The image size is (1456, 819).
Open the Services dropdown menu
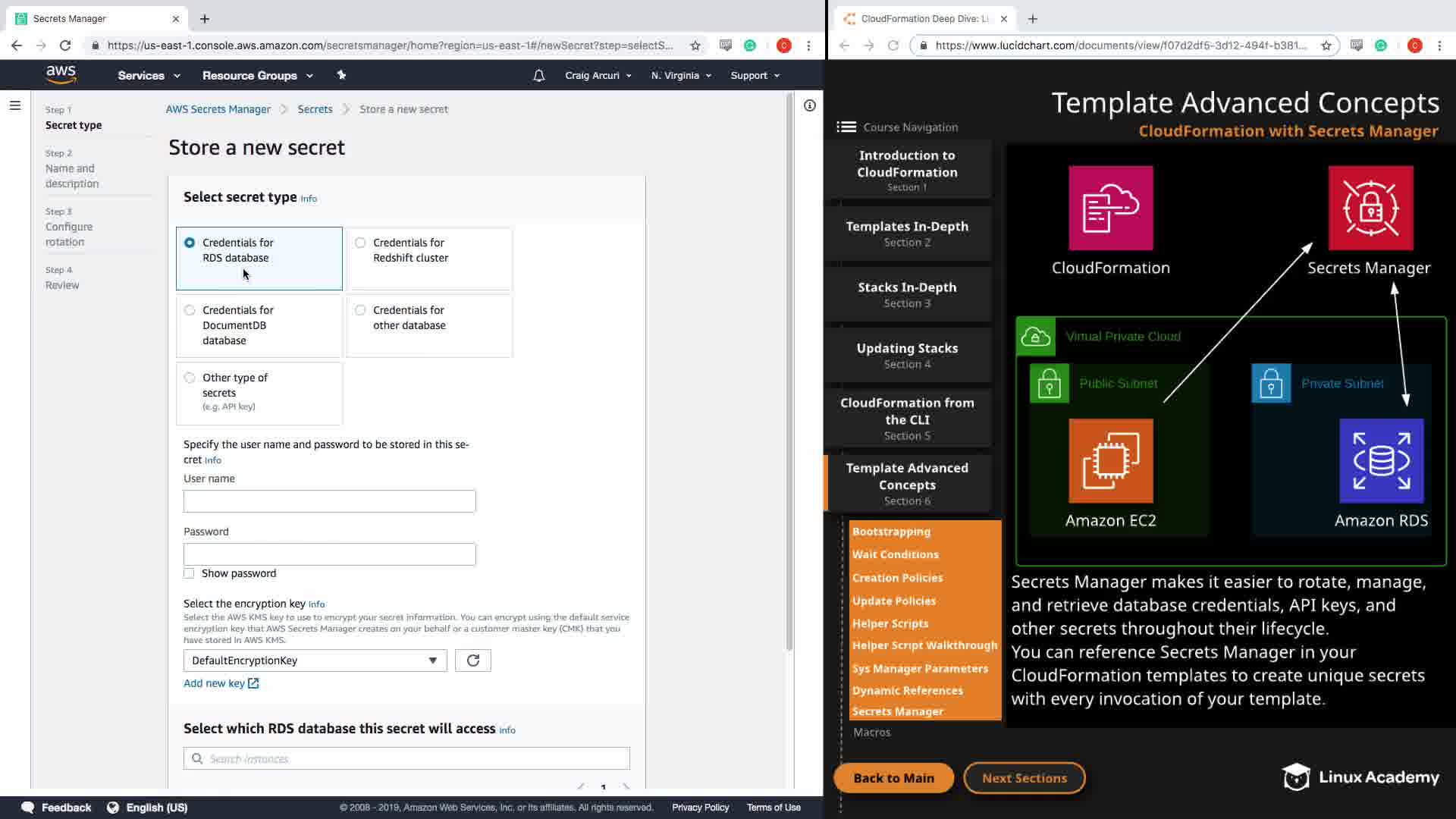(149, 76)
